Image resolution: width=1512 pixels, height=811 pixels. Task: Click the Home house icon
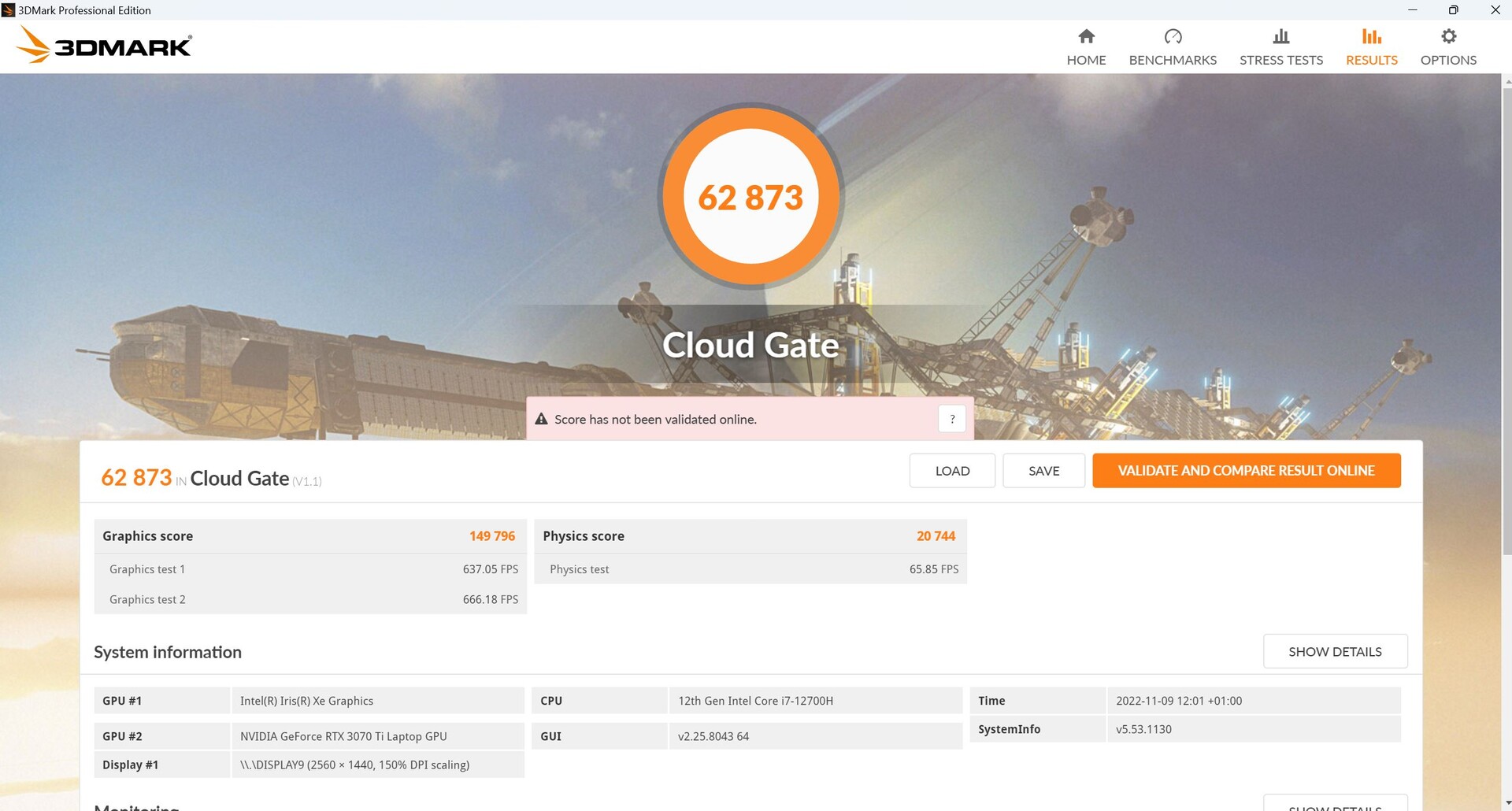click(x=1086, y=36)
